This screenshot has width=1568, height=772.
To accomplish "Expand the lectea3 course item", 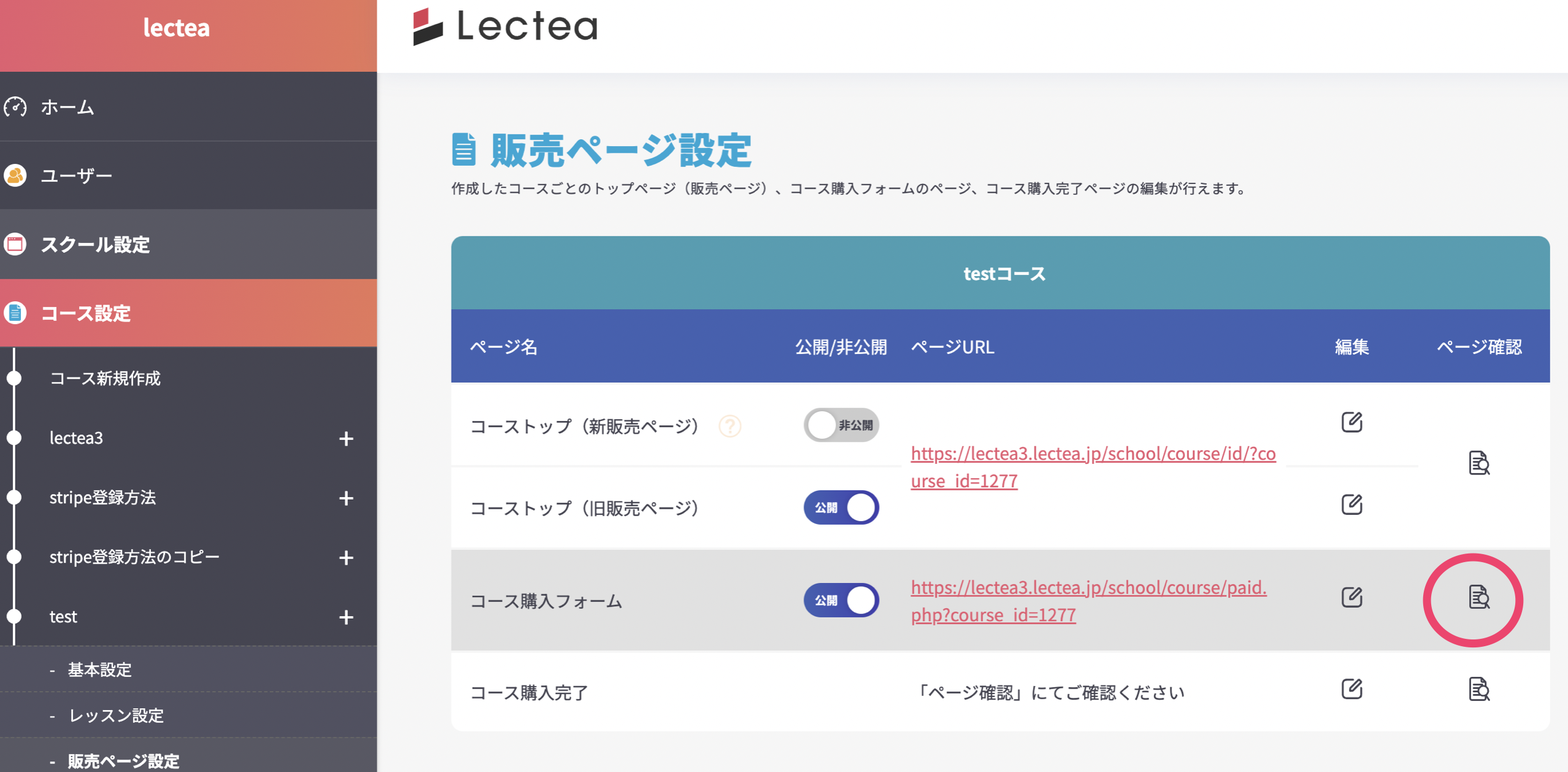I will tap(346, 438).
